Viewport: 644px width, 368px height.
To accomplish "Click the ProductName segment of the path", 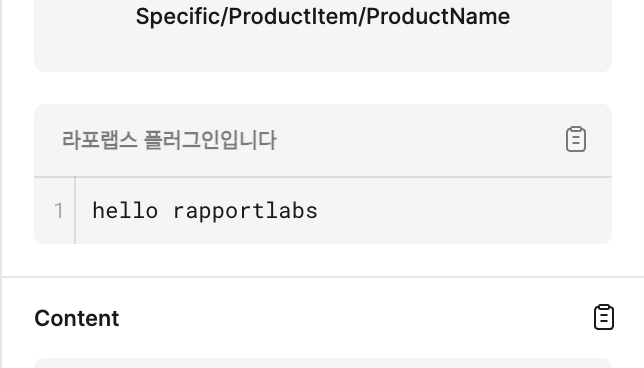I will click(438, 17).
